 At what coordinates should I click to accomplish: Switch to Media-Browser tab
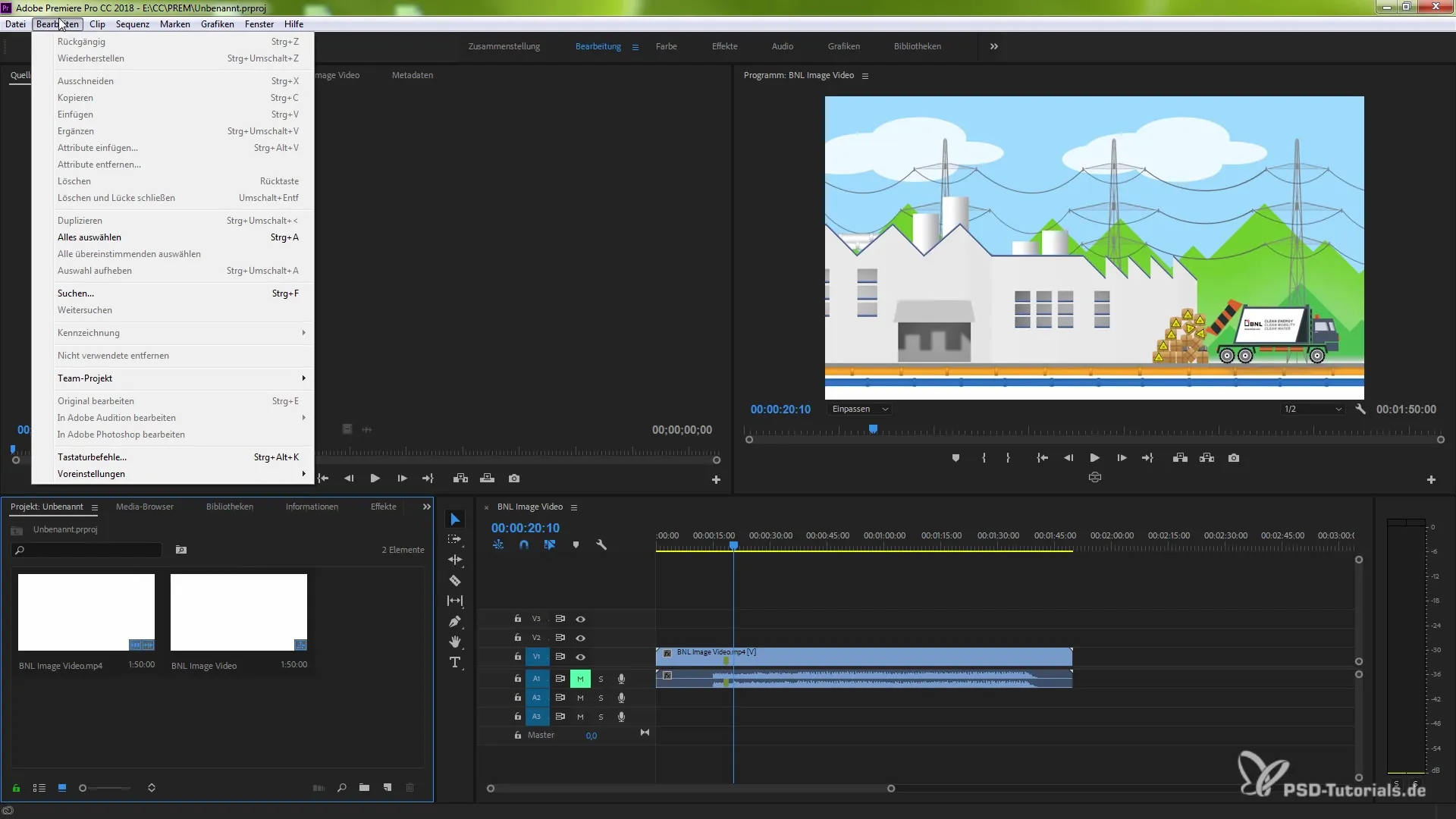(x=144, y=507)
